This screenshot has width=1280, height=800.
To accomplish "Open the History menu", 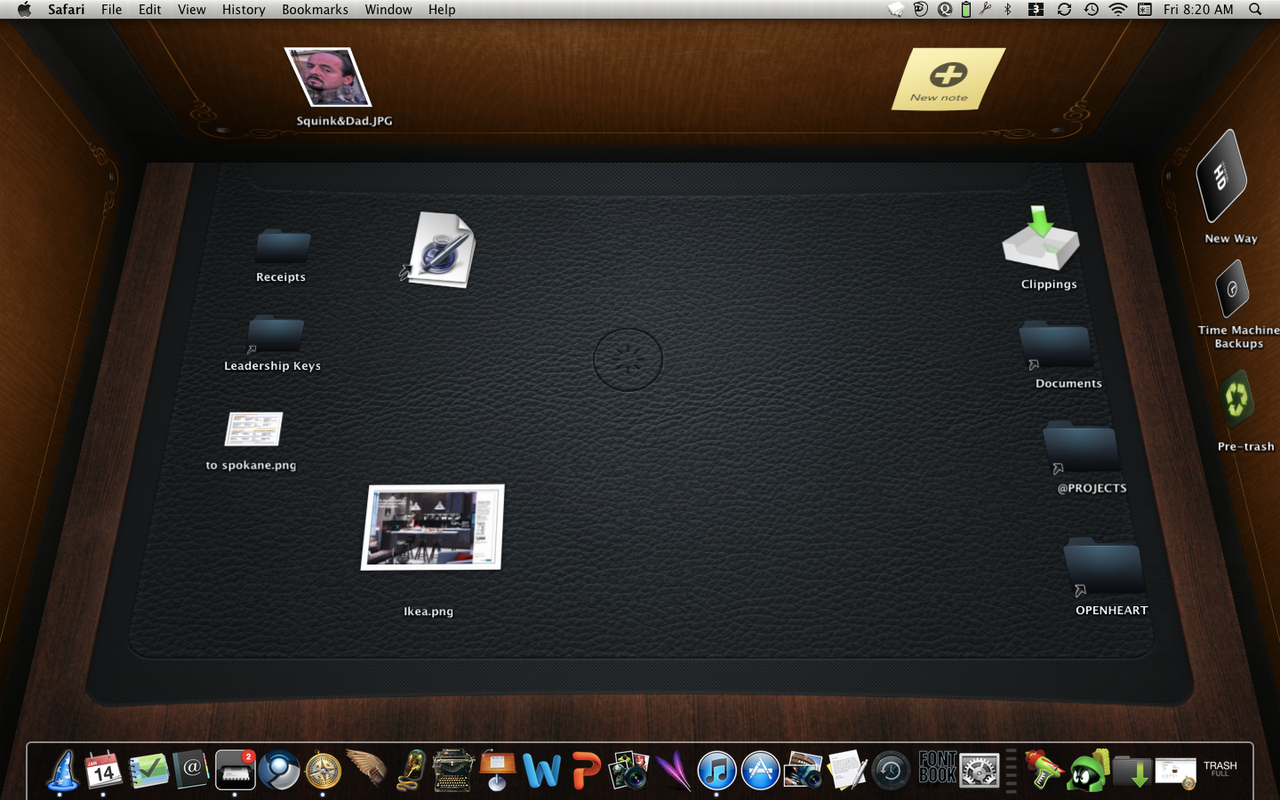I will click(244, 9).
